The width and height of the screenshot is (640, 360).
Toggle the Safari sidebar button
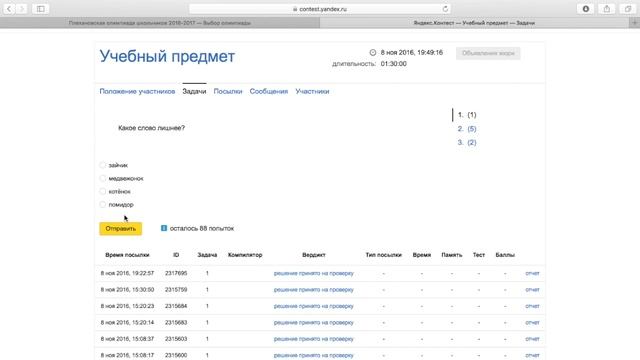40,9
